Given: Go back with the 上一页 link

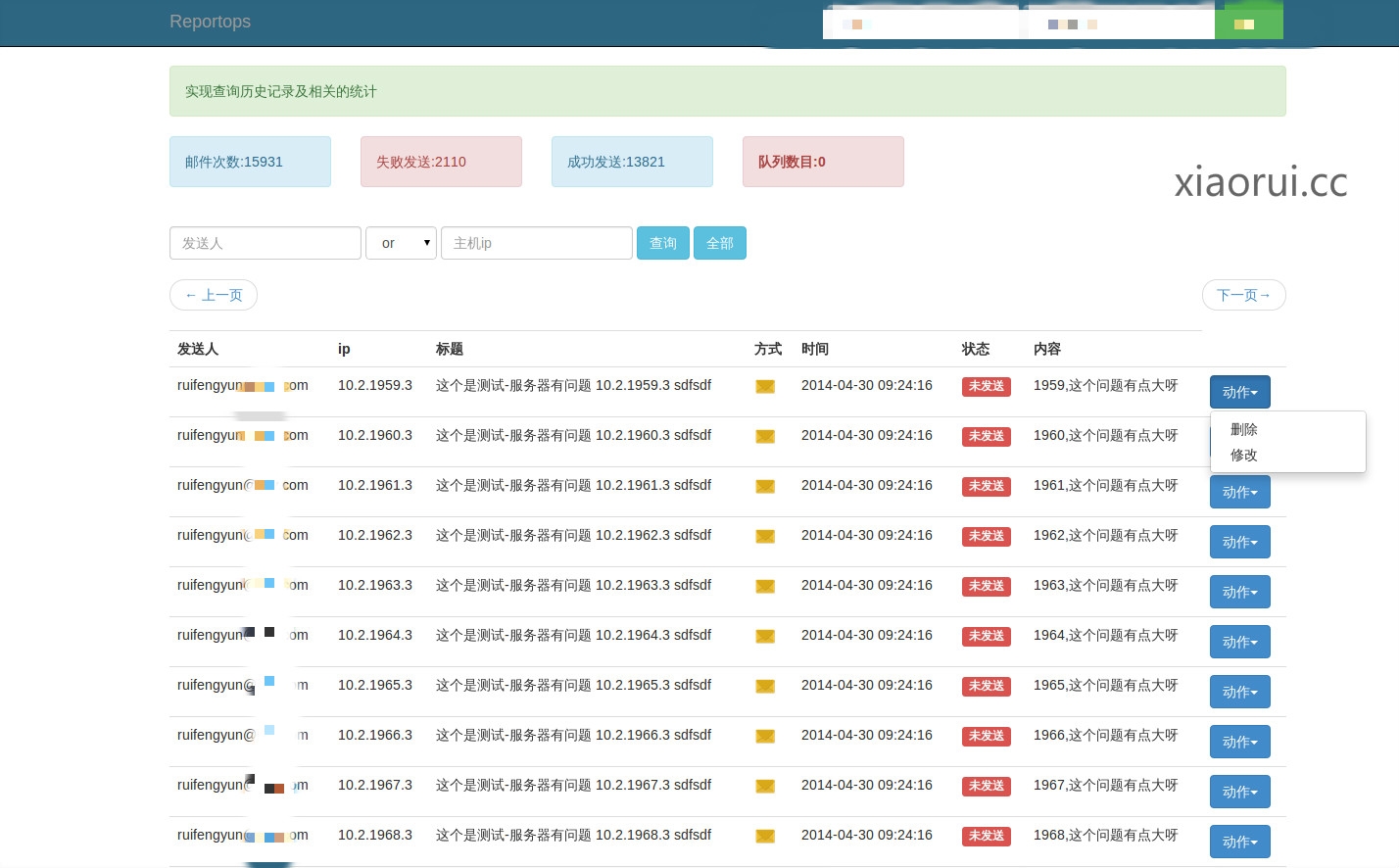Looking at the screenshot, I should point(214,295).
